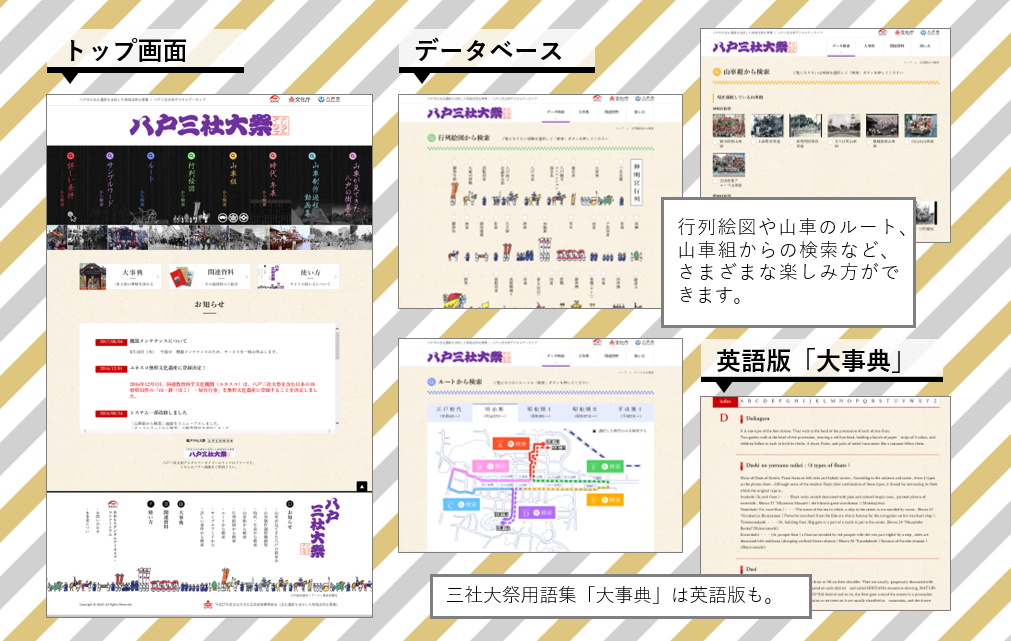Open the システム一部改修しました news item
This screenshot has width=1011, height=641.
[159, 413]
